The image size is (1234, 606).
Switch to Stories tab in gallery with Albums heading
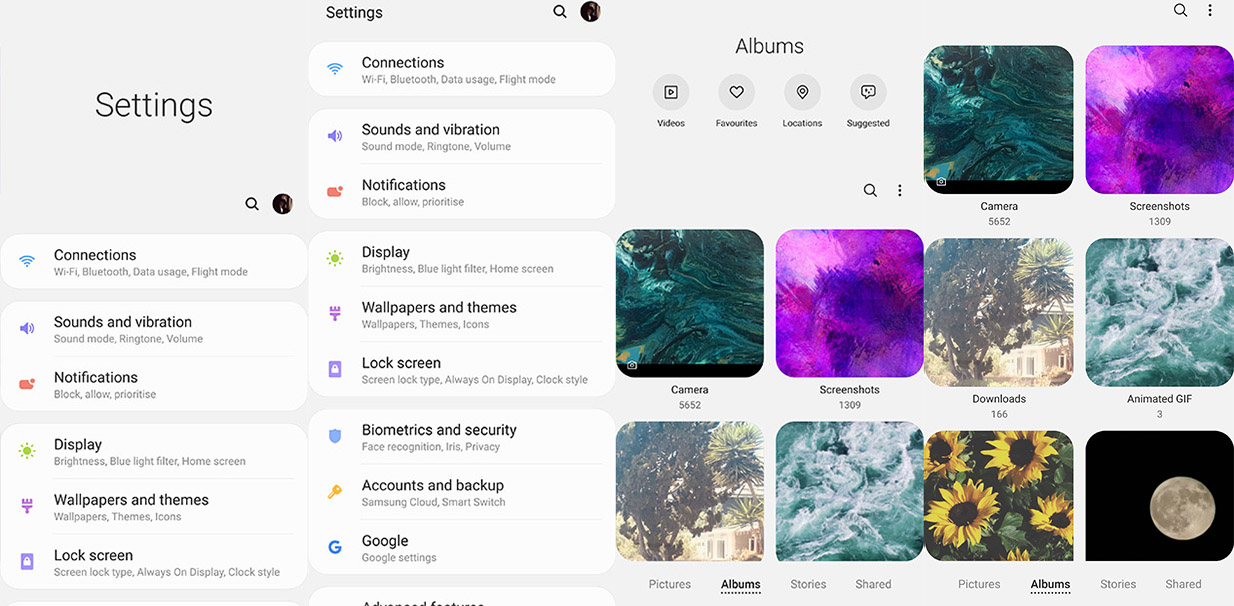808,584
